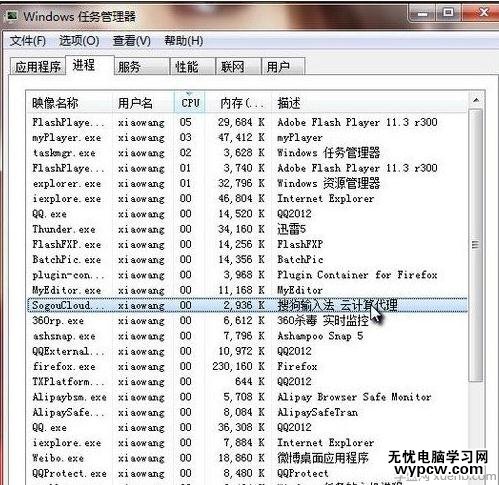Viewport: 499px width, 485px height.
Task: Select QQ.exe process using 36,308 K
Action: pyautogui.click(x=247, y=427)
